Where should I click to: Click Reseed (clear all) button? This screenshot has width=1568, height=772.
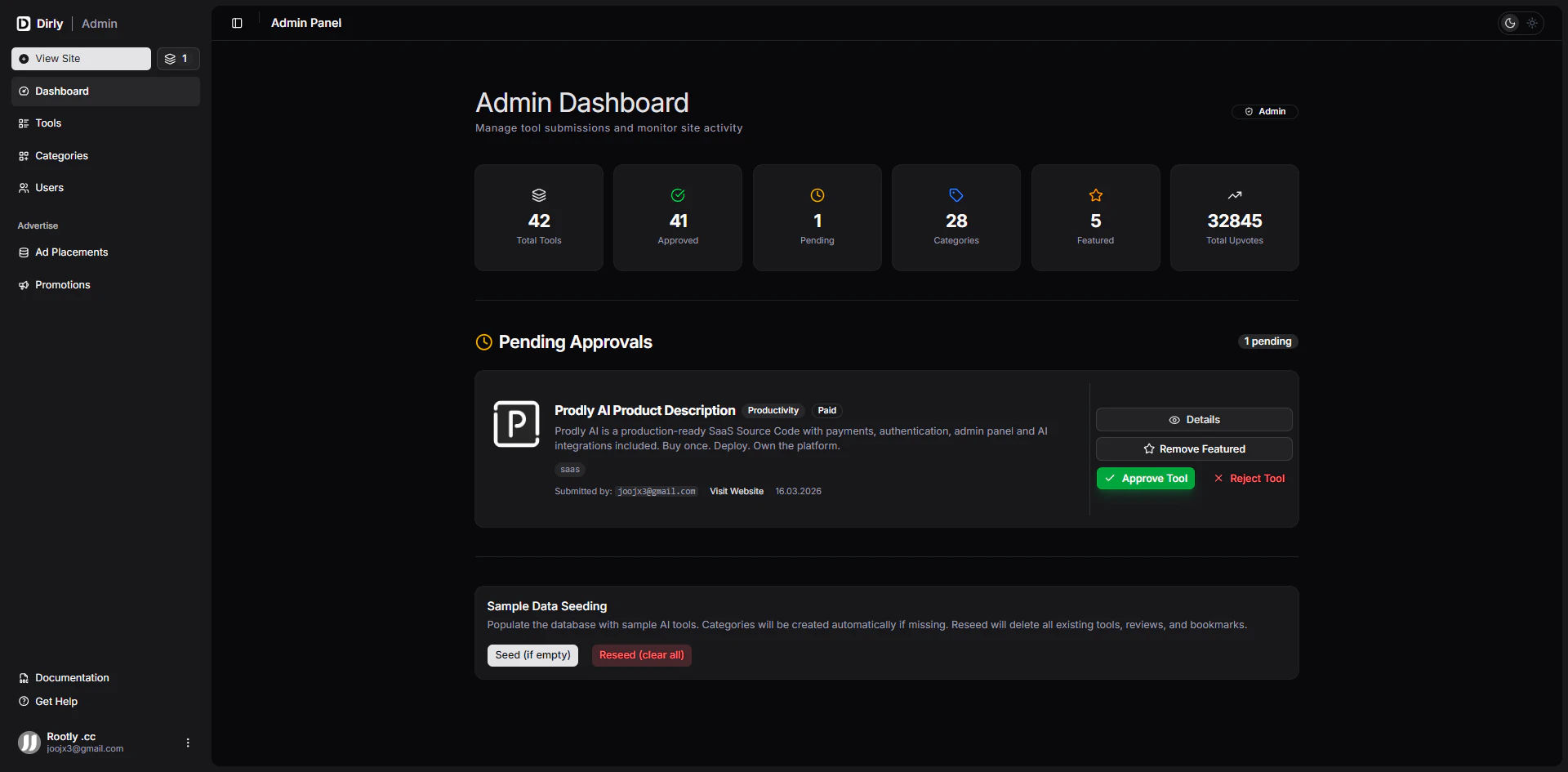click(x=642, y=656)
